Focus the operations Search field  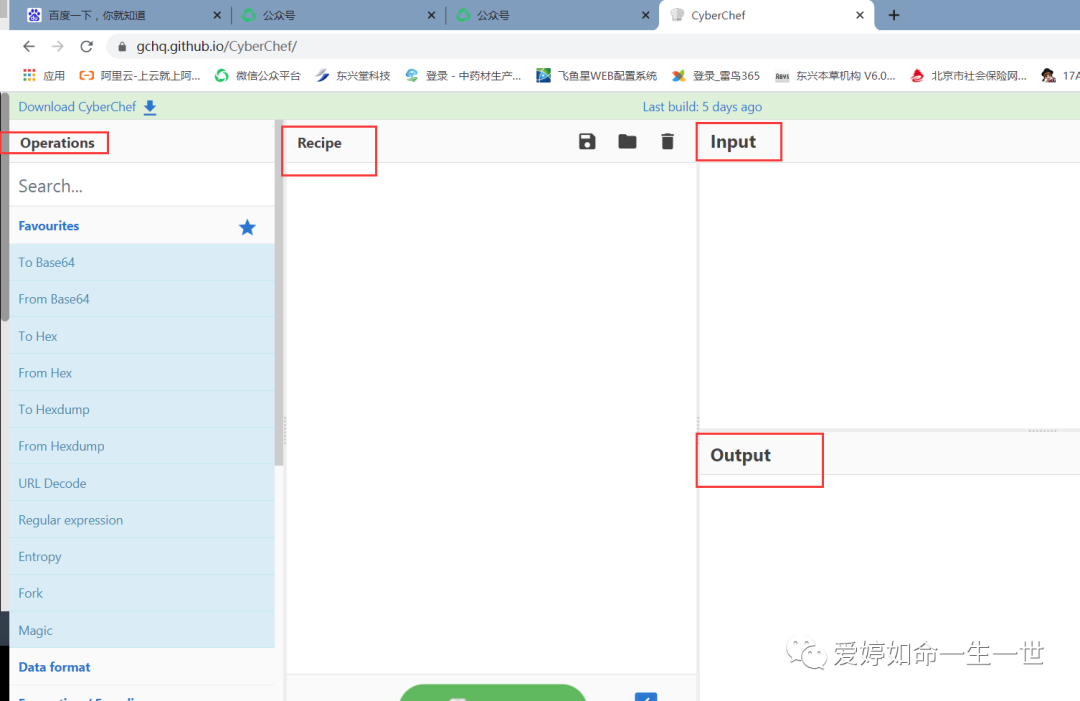142,185
